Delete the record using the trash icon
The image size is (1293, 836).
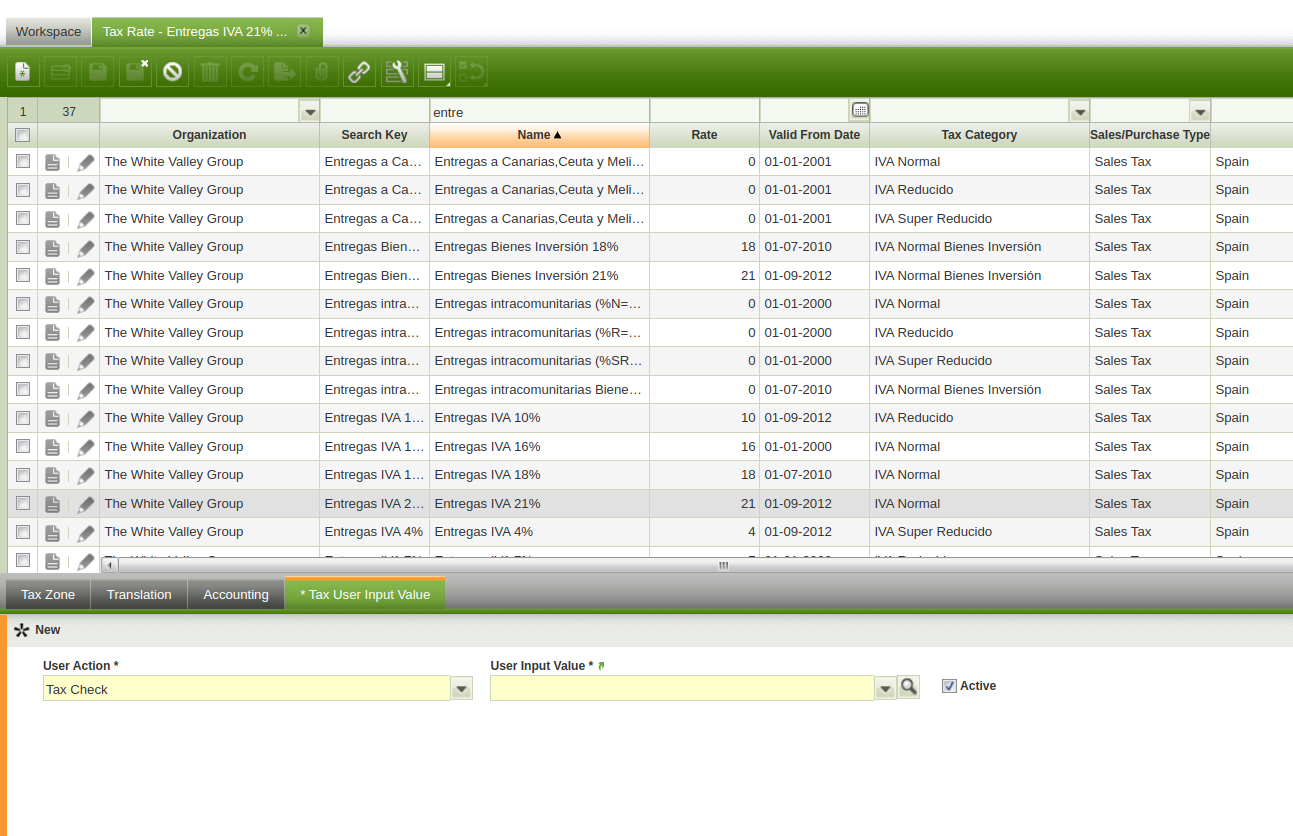210,71
